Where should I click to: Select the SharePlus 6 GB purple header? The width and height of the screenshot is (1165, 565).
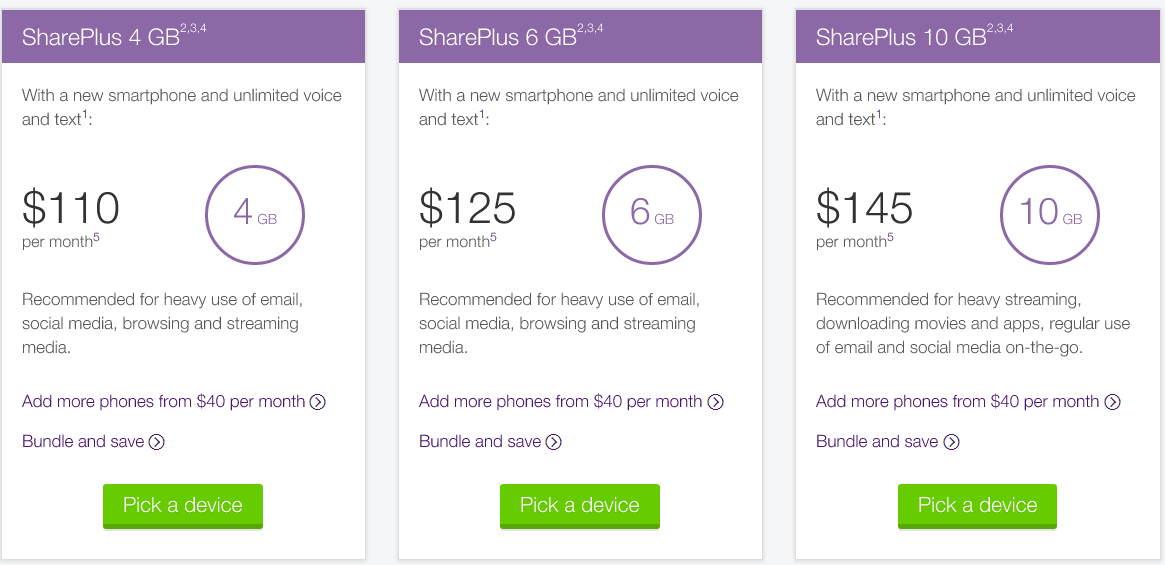pos(580,36)
